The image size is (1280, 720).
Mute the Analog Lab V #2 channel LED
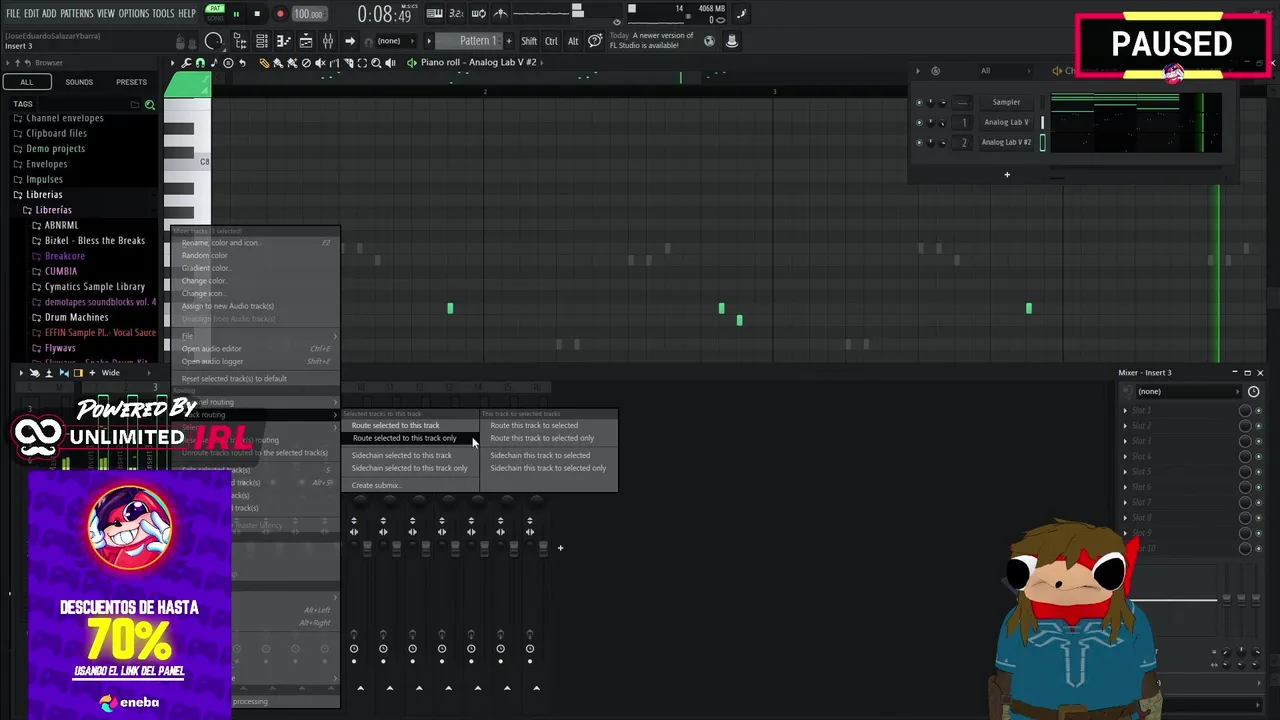coord(919,142)
